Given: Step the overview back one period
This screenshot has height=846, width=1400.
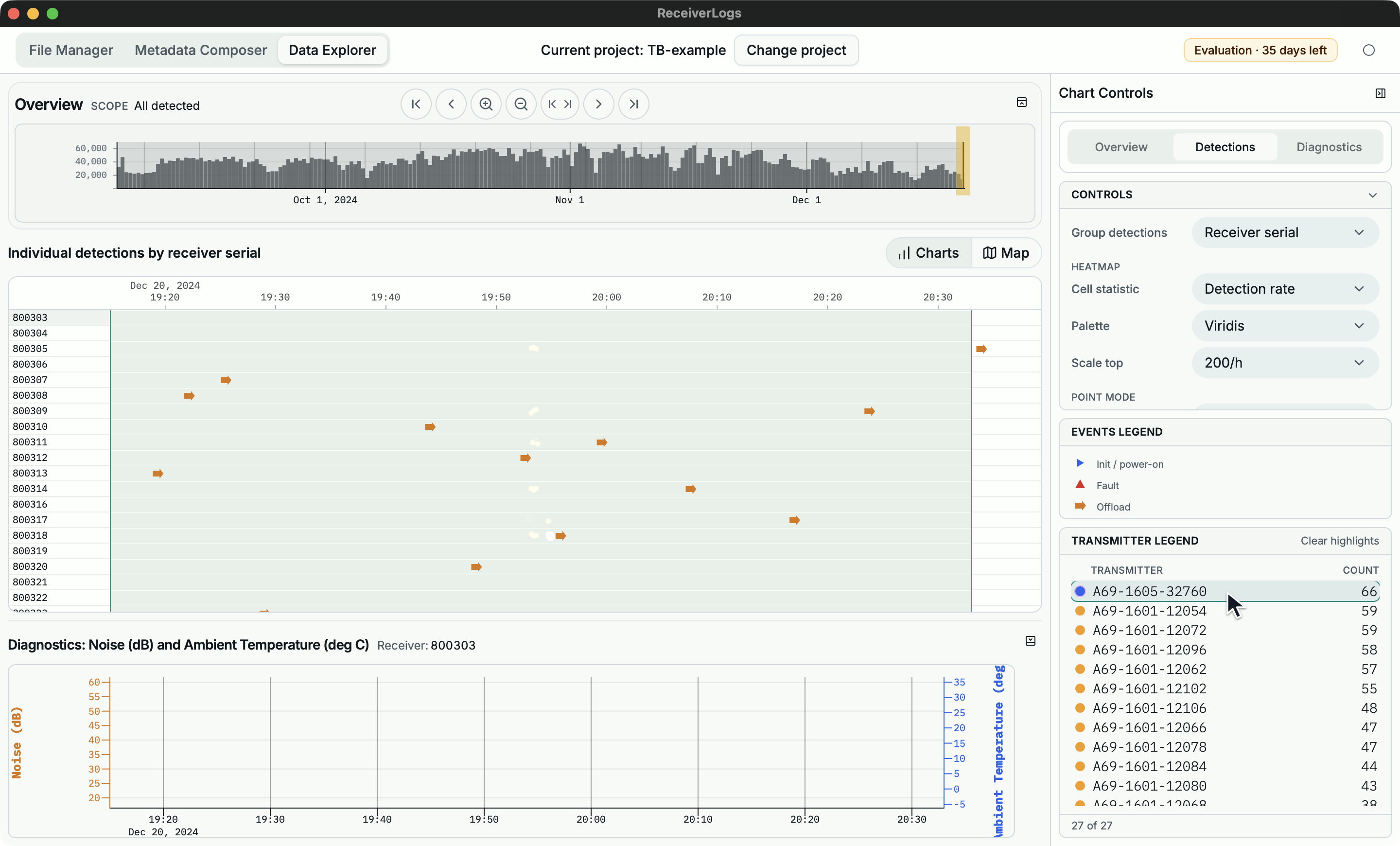Looking at the screenshot, I should click(451, 105).
